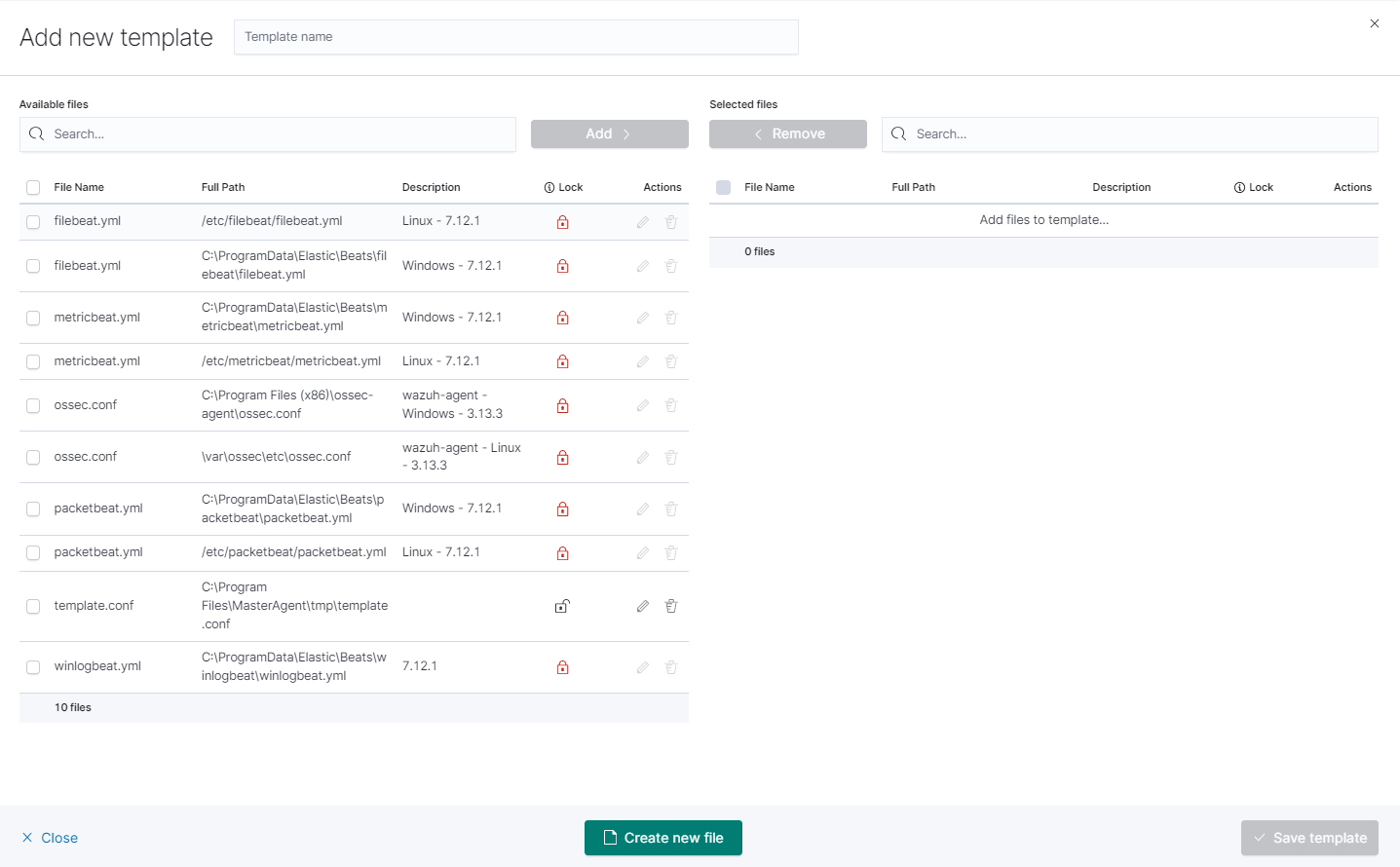Click the pencil icon in /etc/metricbeat/metricbeat.yml row
1400x867 pixels.
point(643,361)
